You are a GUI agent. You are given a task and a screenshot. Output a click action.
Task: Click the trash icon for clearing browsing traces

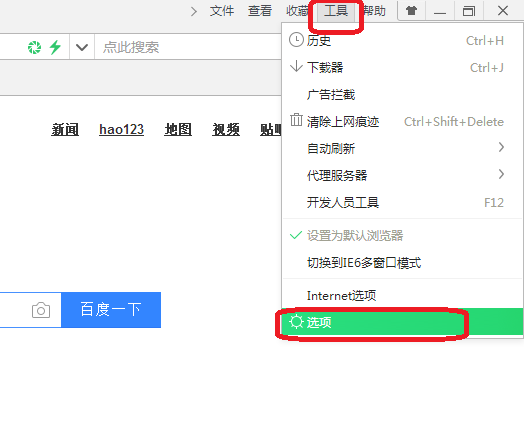pyautogui.click(x=296, y=120)
